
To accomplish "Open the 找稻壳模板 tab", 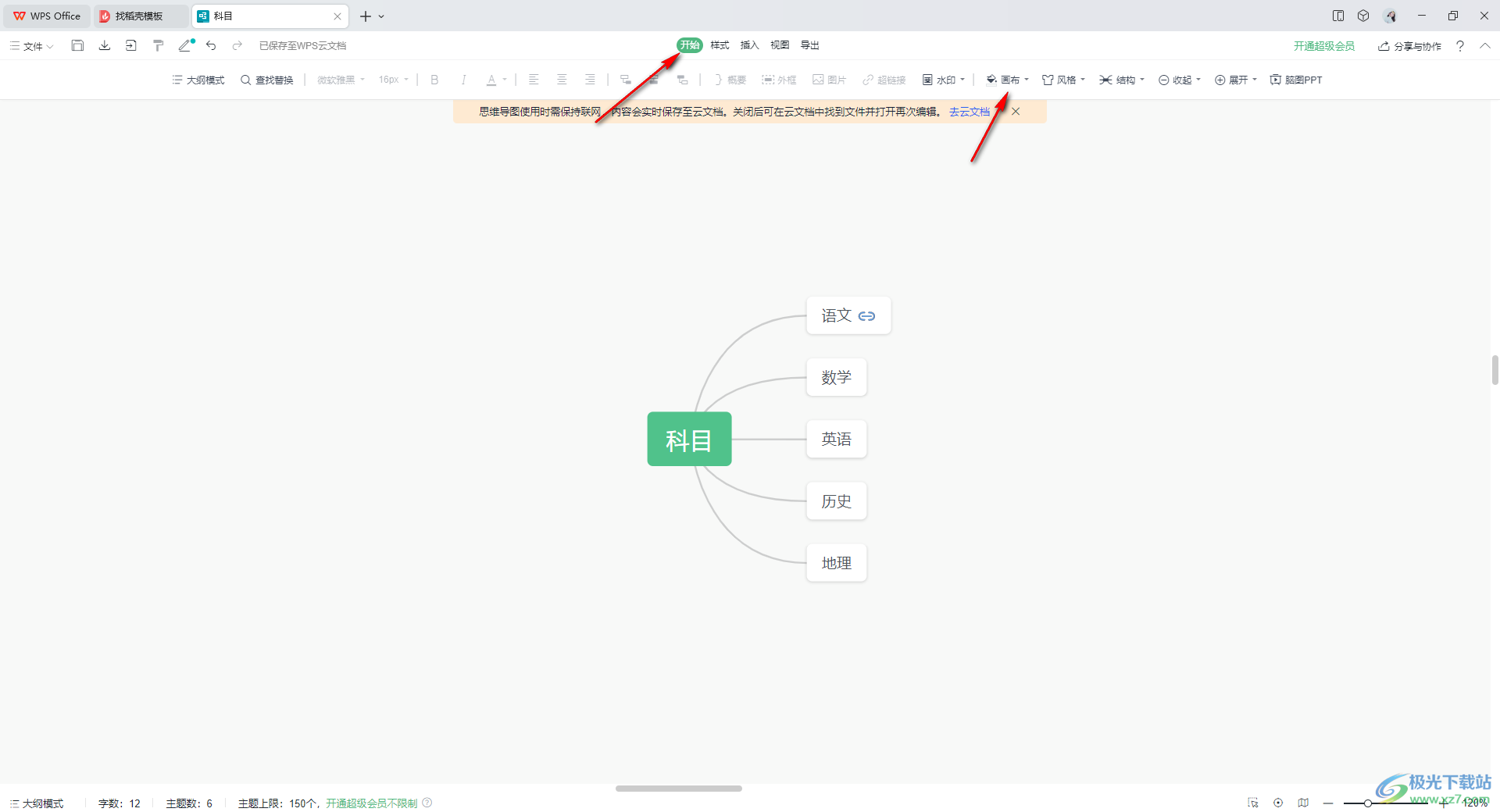I will 141,16.
